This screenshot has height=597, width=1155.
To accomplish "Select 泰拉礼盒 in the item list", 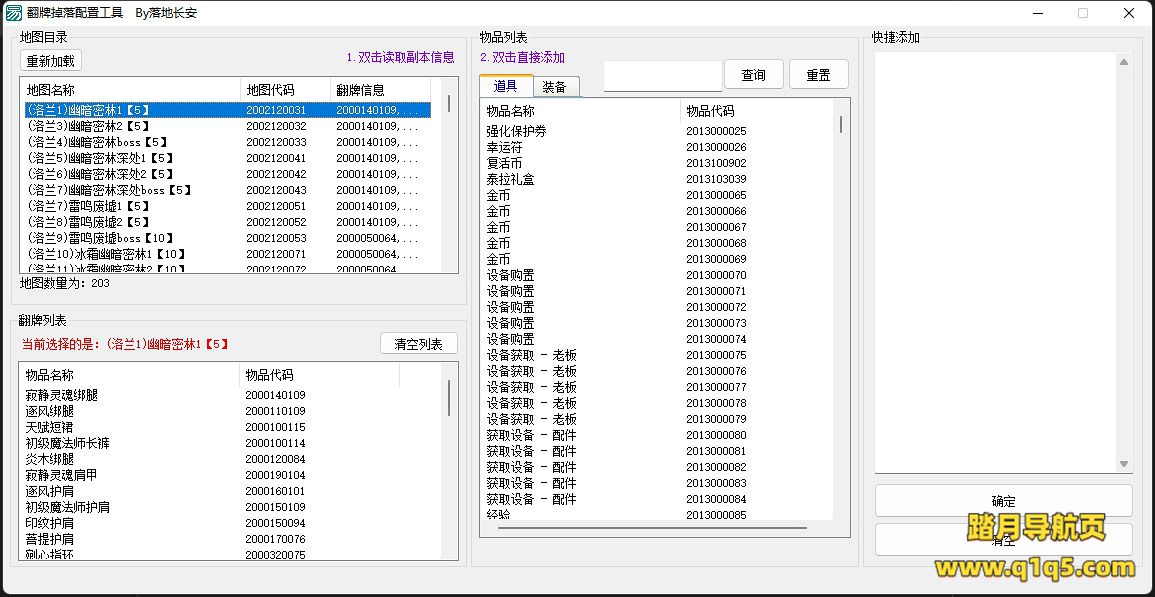I will pos(510,179).
